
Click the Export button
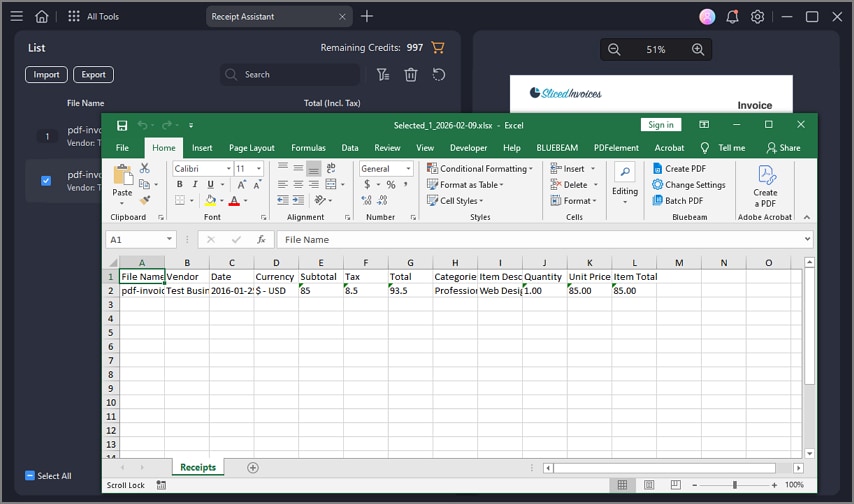coord(93,75)
